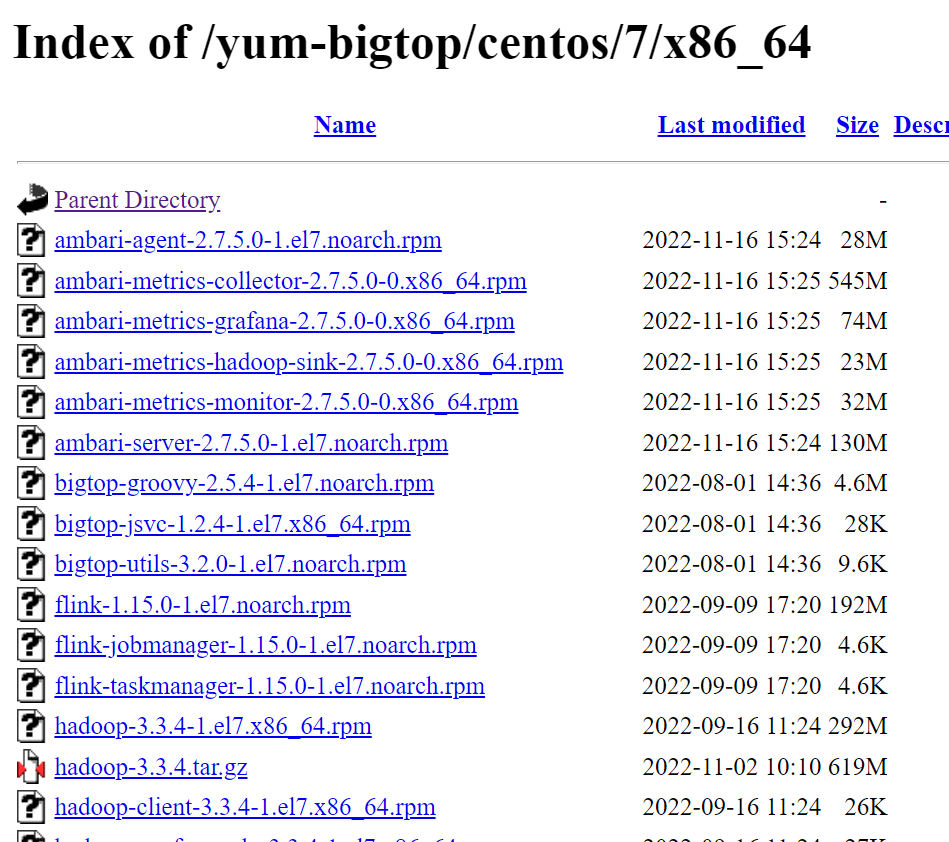949x842 pixels.
Task: Click the 2022-11-16 15:24 date of ambari-agent
Action: [732, 240]
